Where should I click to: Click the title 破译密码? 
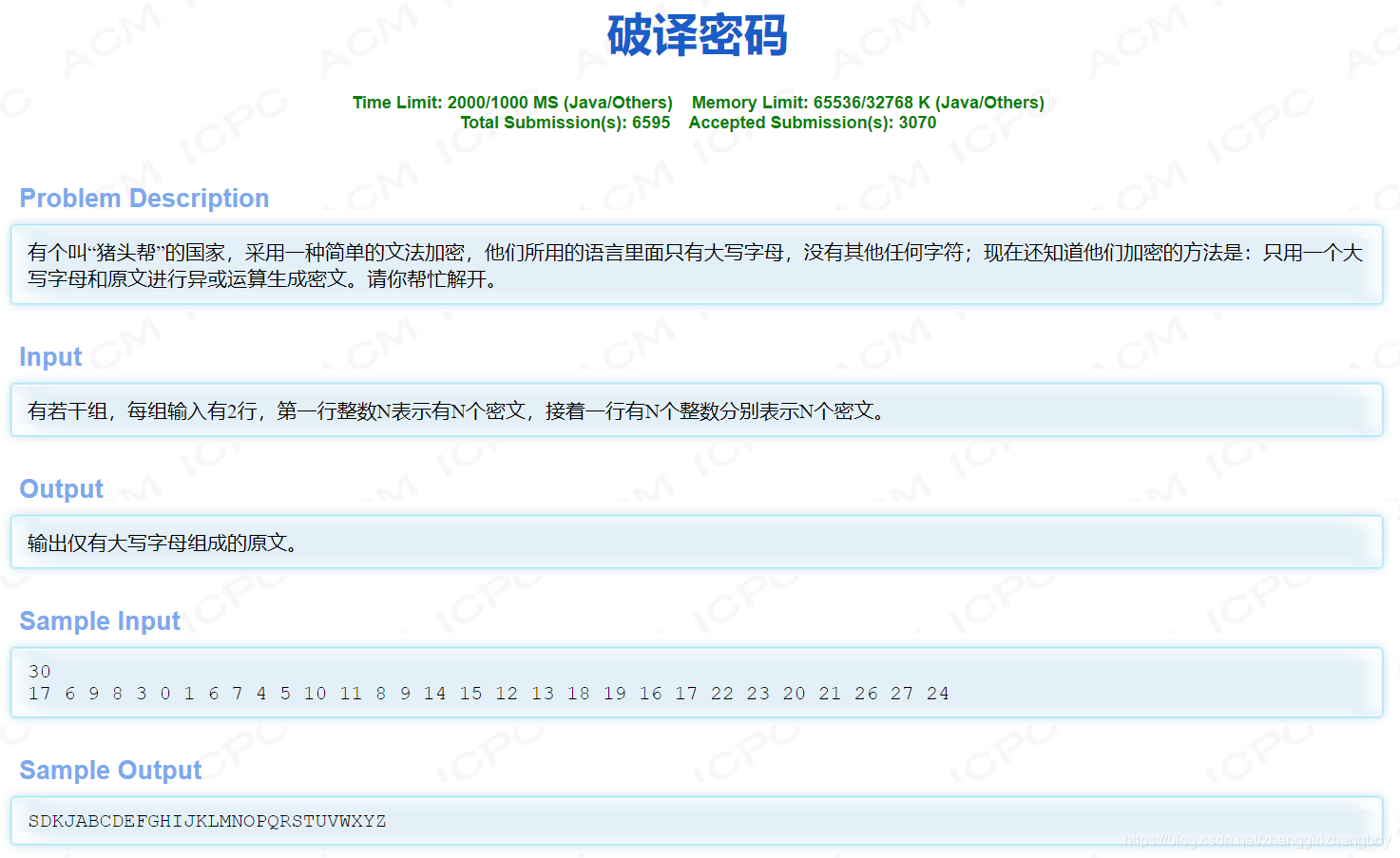698,36
